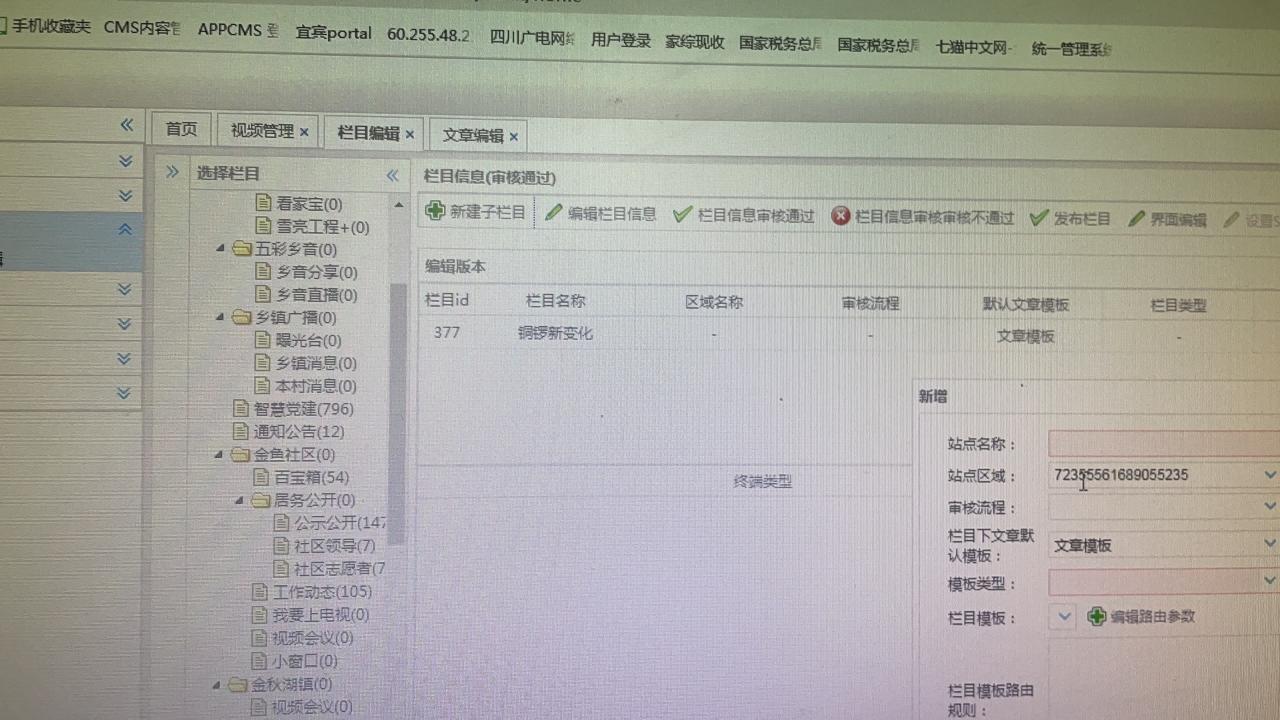Click the green plus 新建子栏目 icon

(435, 211)
